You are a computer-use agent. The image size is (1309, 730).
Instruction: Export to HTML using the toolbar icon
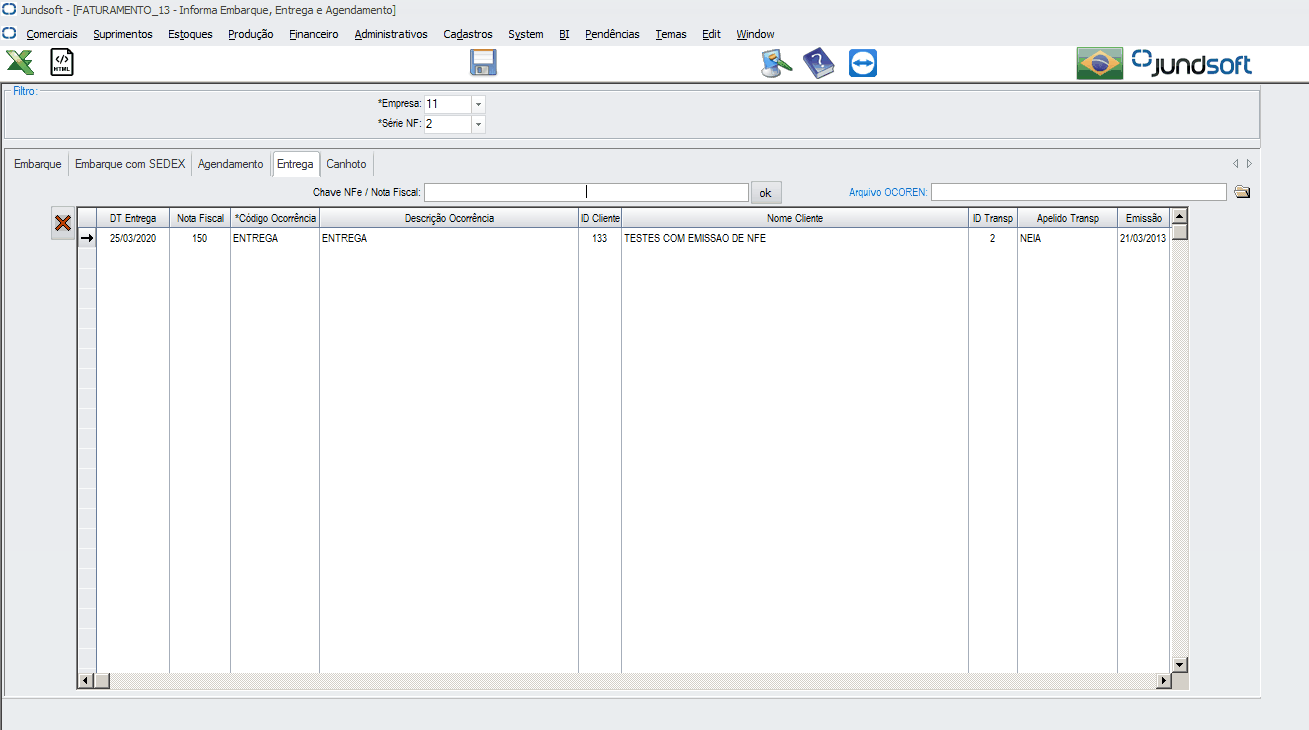pos(62,63)
